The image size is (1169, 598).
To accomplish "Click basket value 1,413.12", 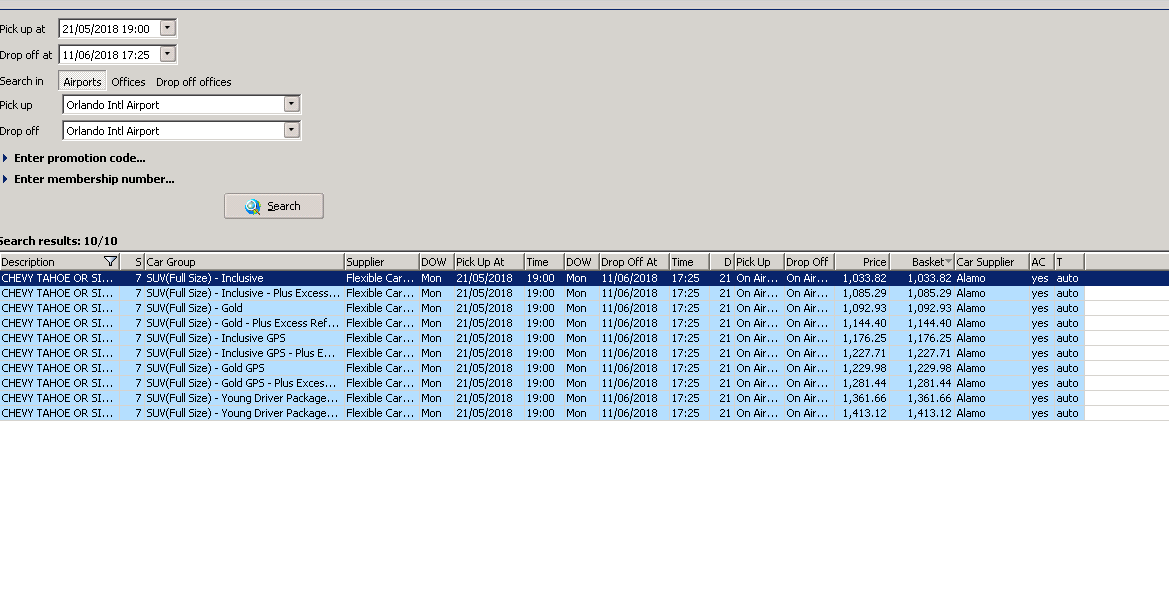I will [x=929, y=413].
